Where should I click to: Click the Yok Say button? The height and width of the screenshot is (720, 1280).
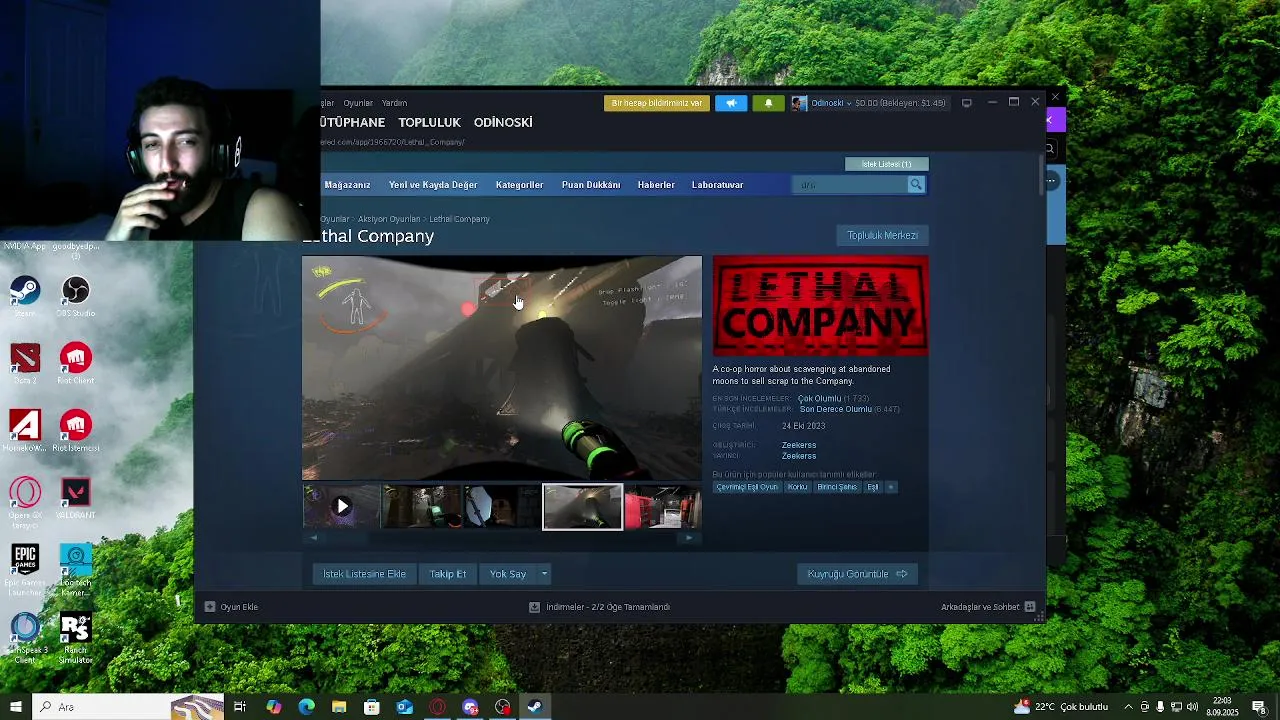point(508,574)
